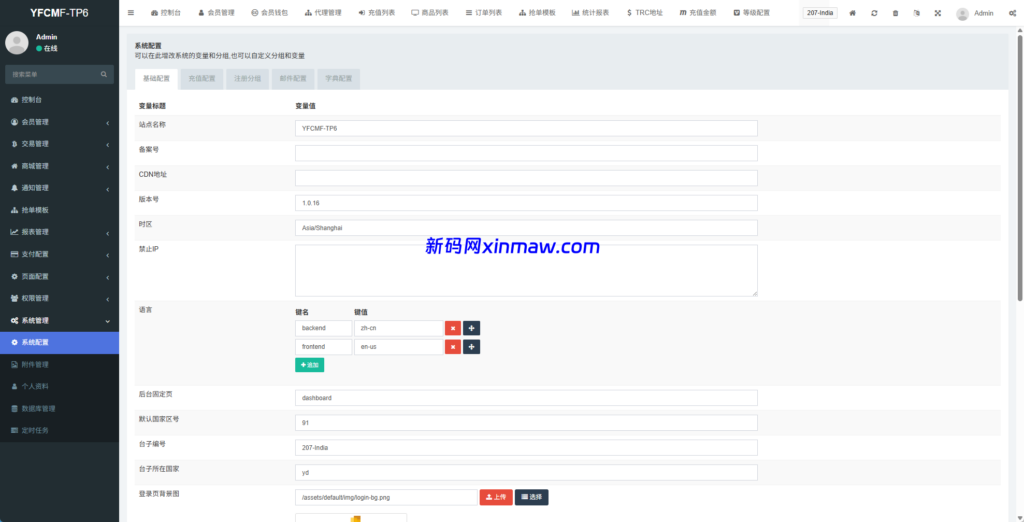Switch to the 字典配置 tab
The height and width of the screenshot is (522, 1024).
(339, 78)
